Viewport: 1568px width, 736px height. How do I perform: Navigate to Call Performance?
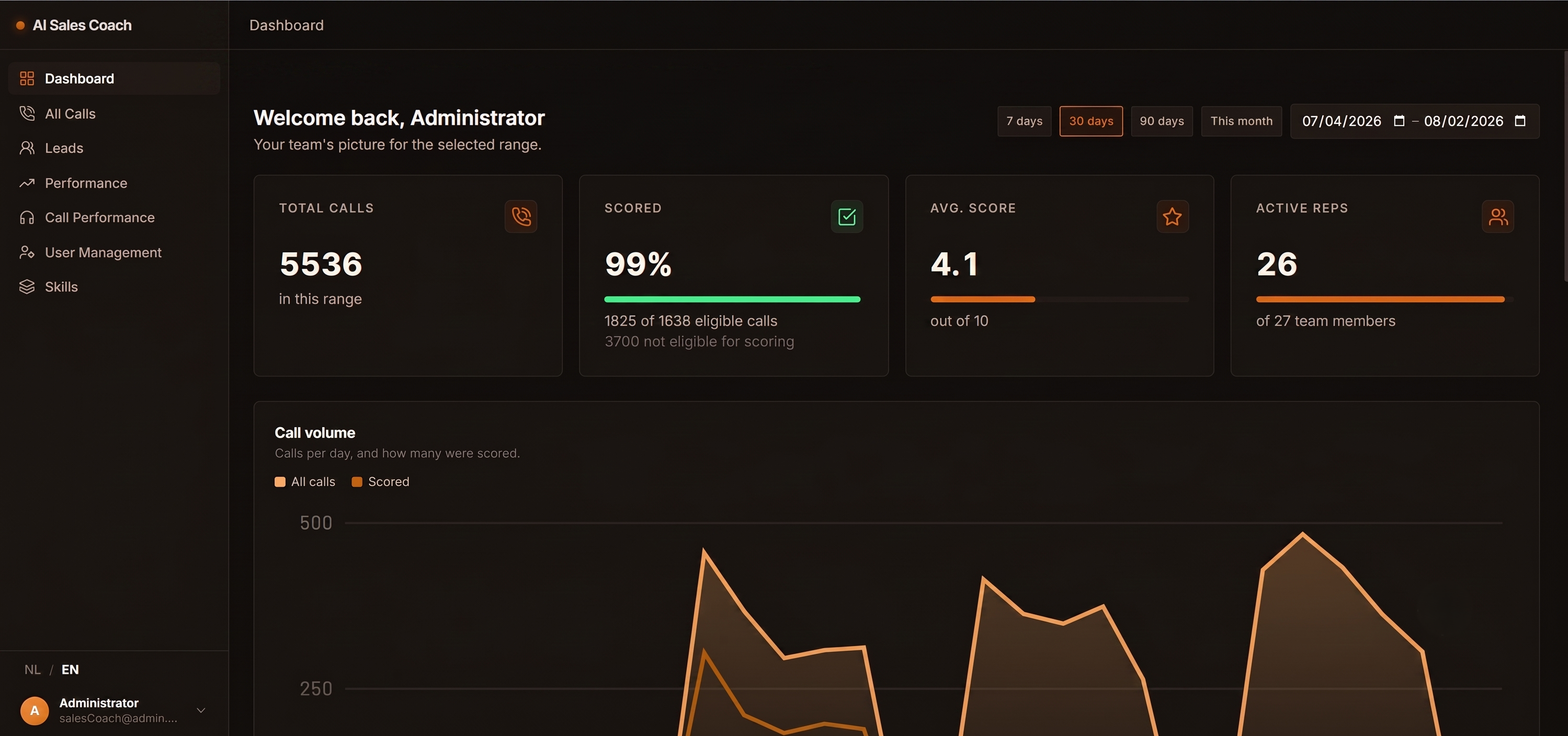coord(115,217)
